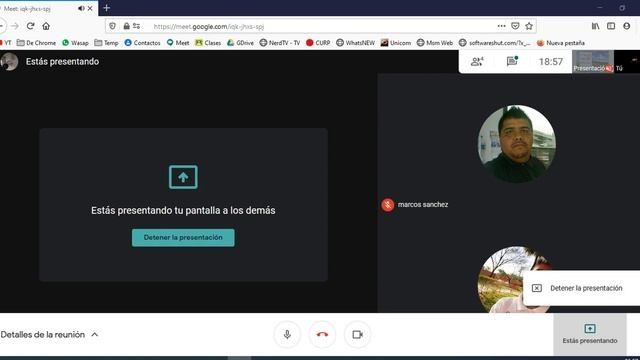Choose Detener la presentación popup menu item
The image size is (640, 360).
(581, 288)
